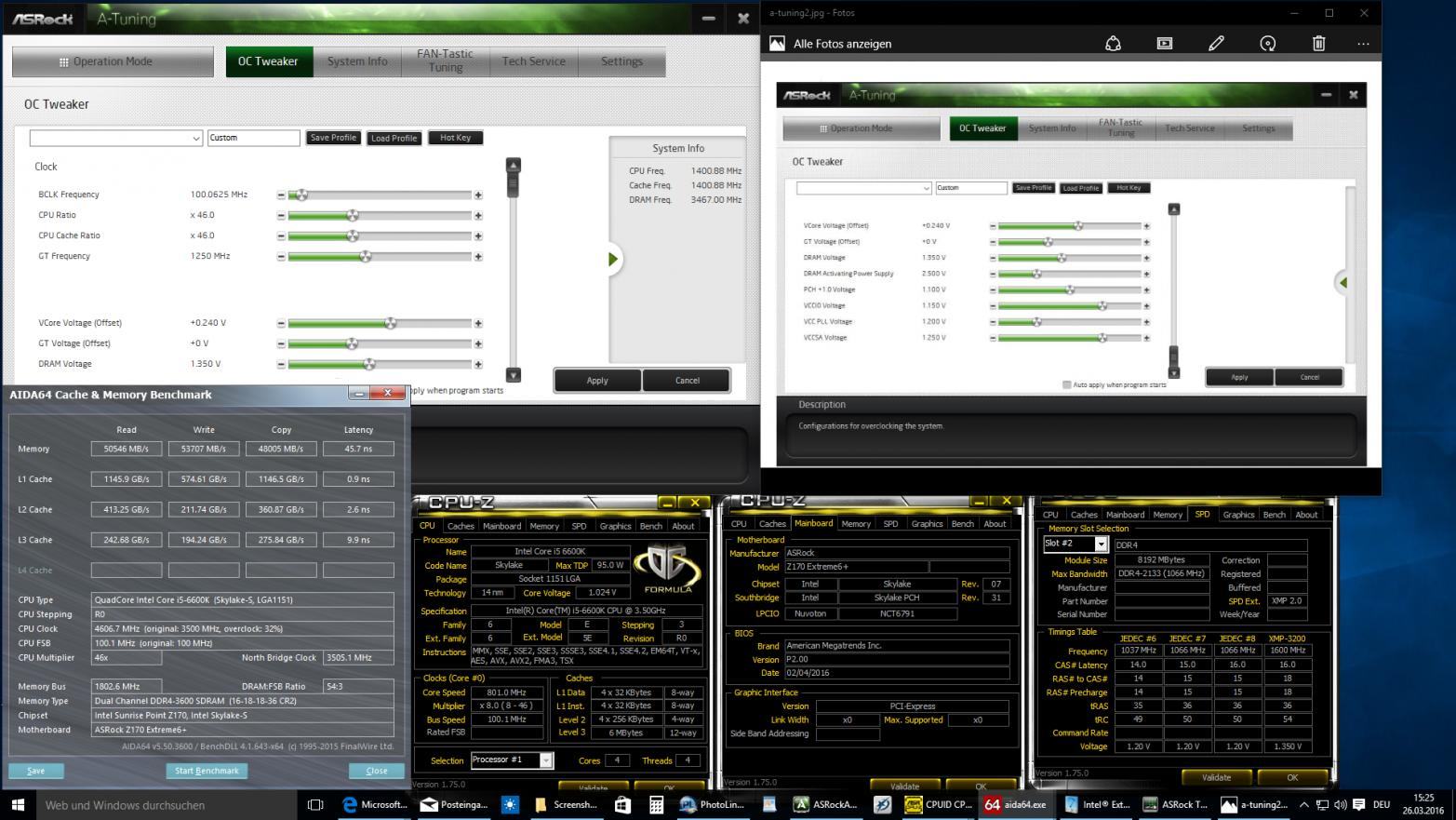Click OK in CPU-Z SPD window
The width and height of the screenshot is (1456, 820).
click(x=1291, y=777)
